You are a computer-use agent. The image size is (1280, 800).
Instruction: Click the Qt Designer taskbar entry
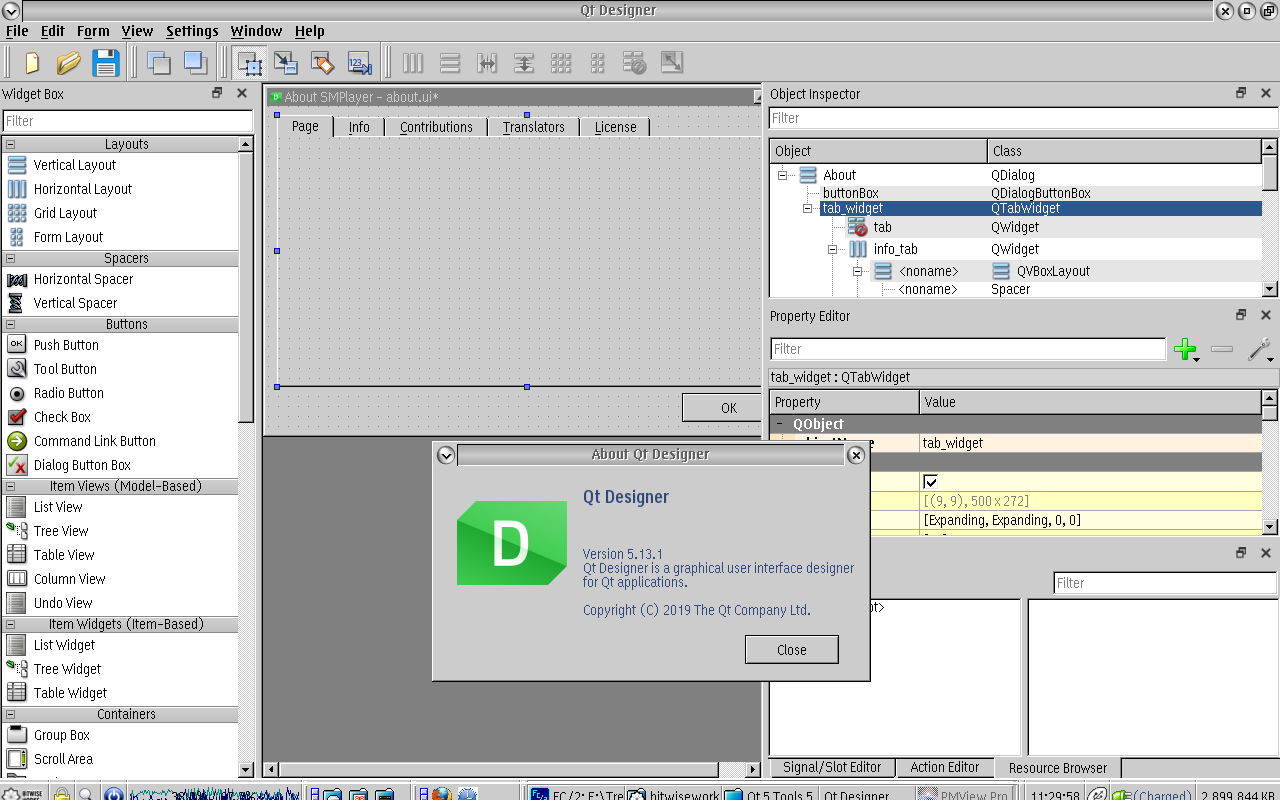856,796
